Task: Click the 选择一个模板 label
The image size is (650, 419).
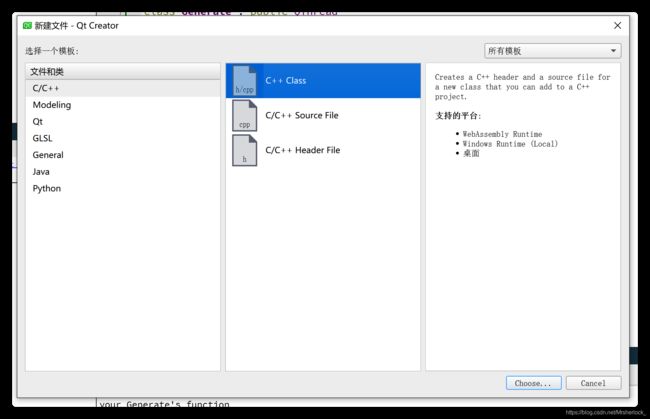Action: (52, 51)
